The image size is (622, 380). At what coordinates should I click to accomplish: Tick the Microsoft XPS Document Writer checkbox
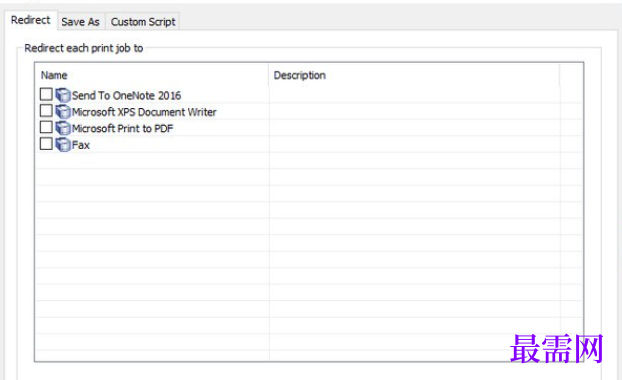pyautogui.click(x=46, y=111)
